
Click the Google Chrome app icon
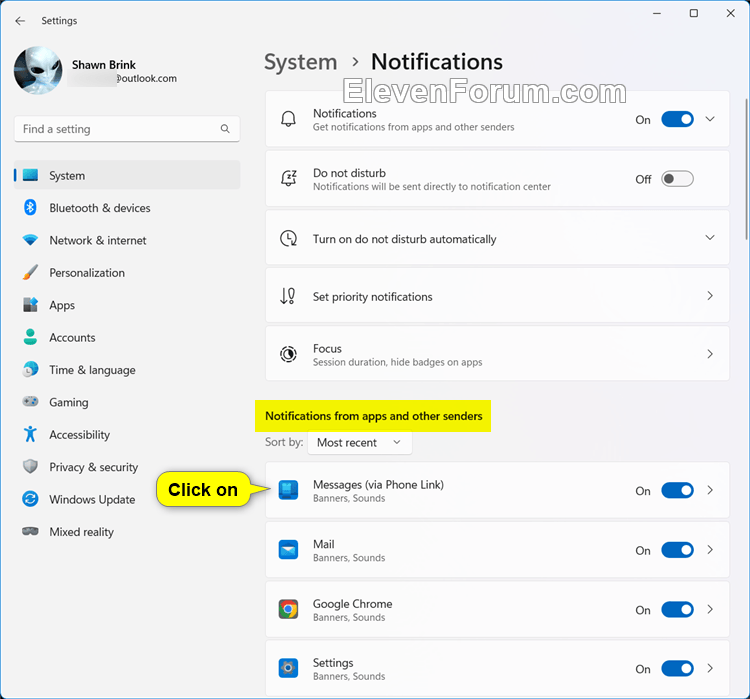(x=288, y=609)
